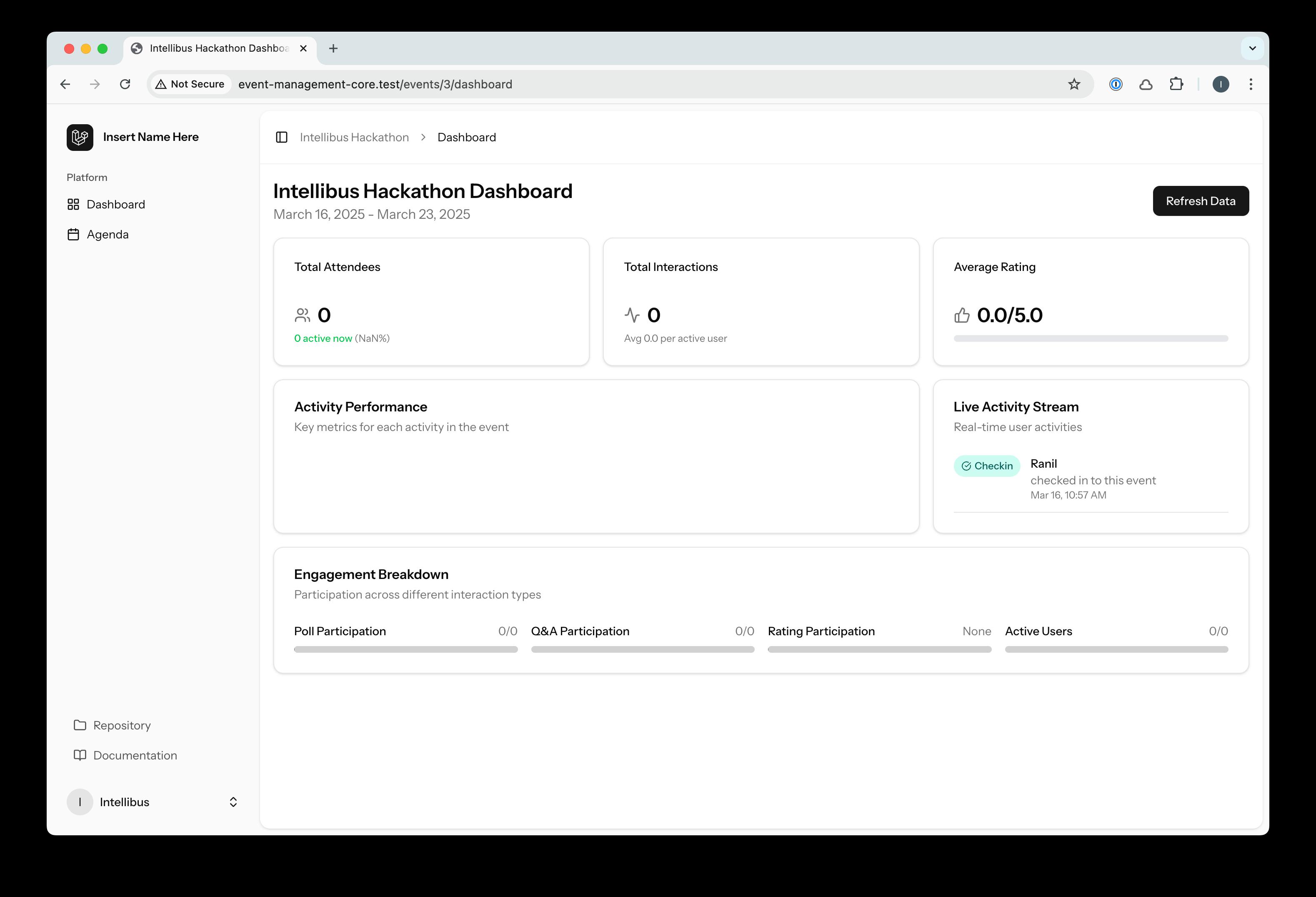The width and height of the screenshot is (1316, 897).
Task: Reload the page in browser
Action: point(125,84)
